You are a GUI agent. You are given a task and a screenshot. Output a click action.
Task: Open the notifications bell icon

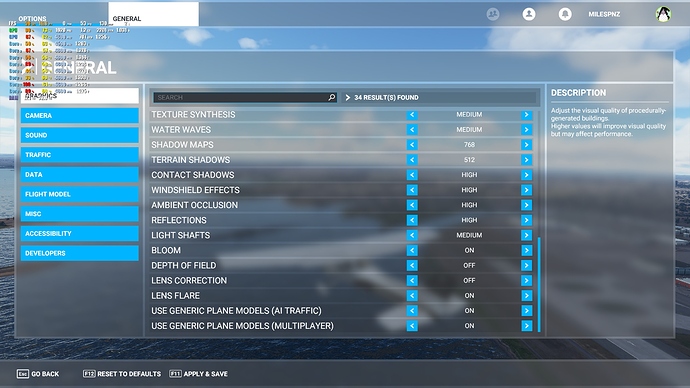[x=565, y=14]
